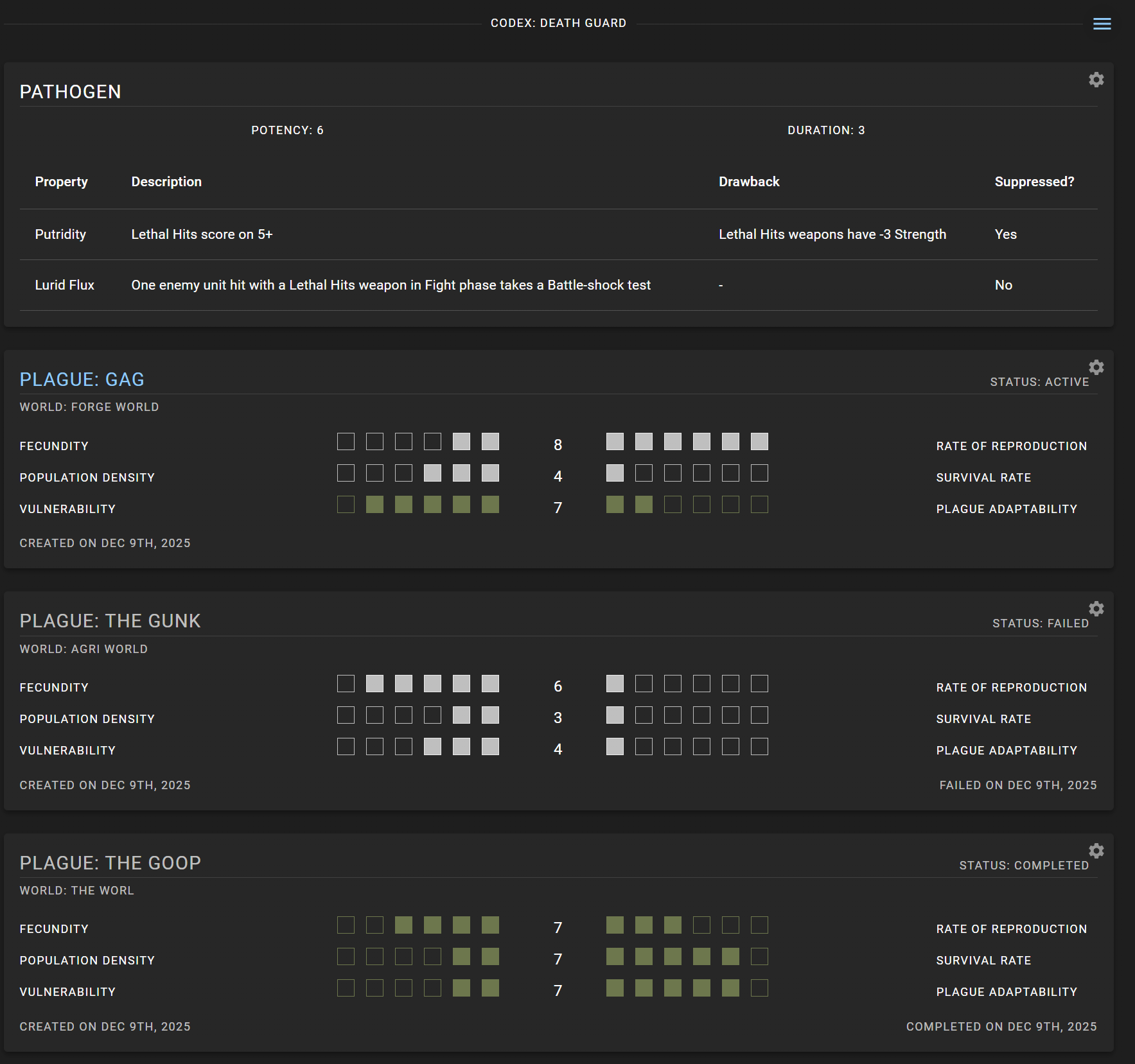Viewport: 1135px width, 1064px height.
Task: Open the hamburger menu icon
Action: (1102, 24)
